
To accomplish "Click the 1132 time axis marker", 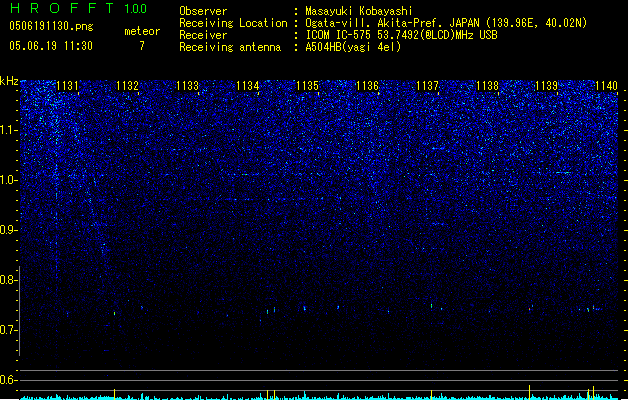I will point(127,86).
